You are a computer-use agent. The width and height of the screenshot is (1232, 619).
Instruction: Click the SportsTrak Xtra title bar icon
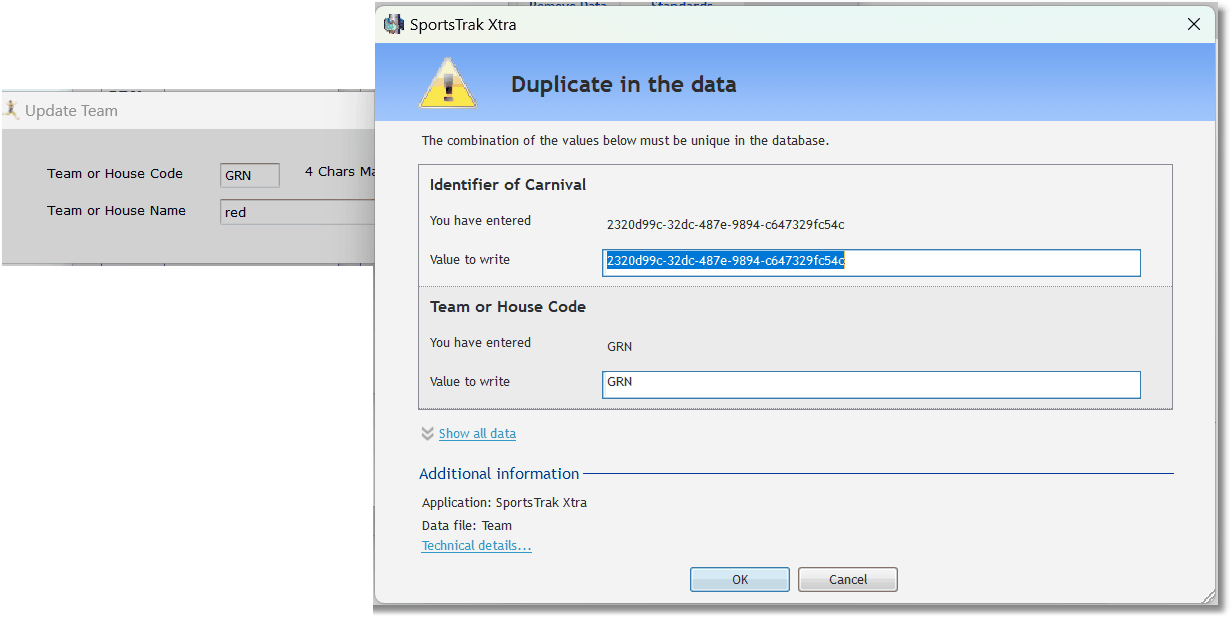coord(394,25)
